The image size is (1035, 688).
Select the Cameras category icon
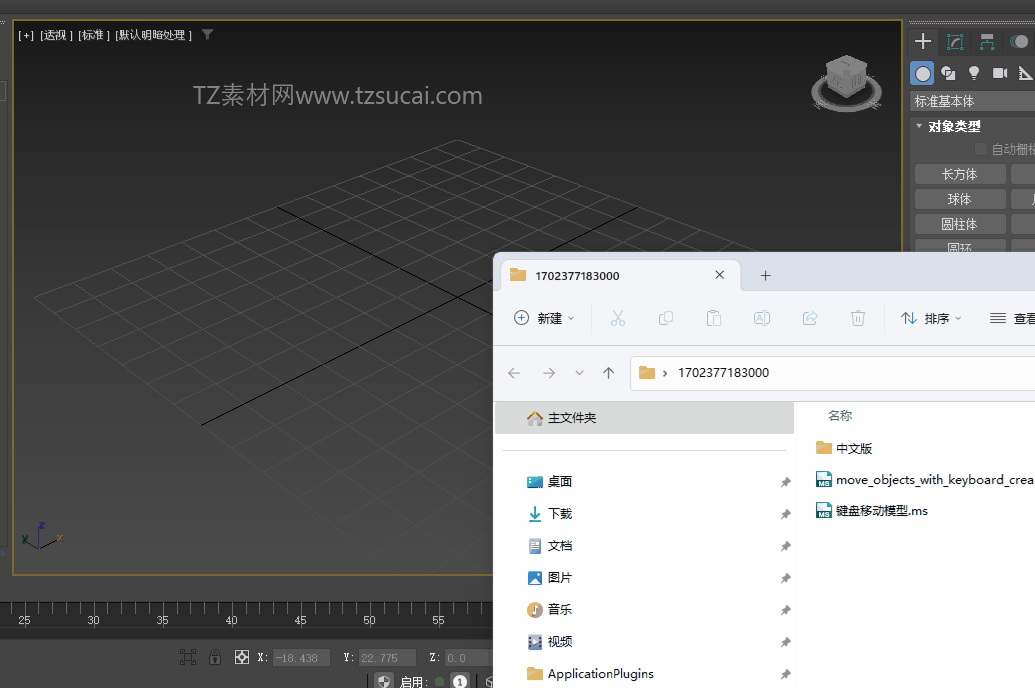[x=999, y=73]
